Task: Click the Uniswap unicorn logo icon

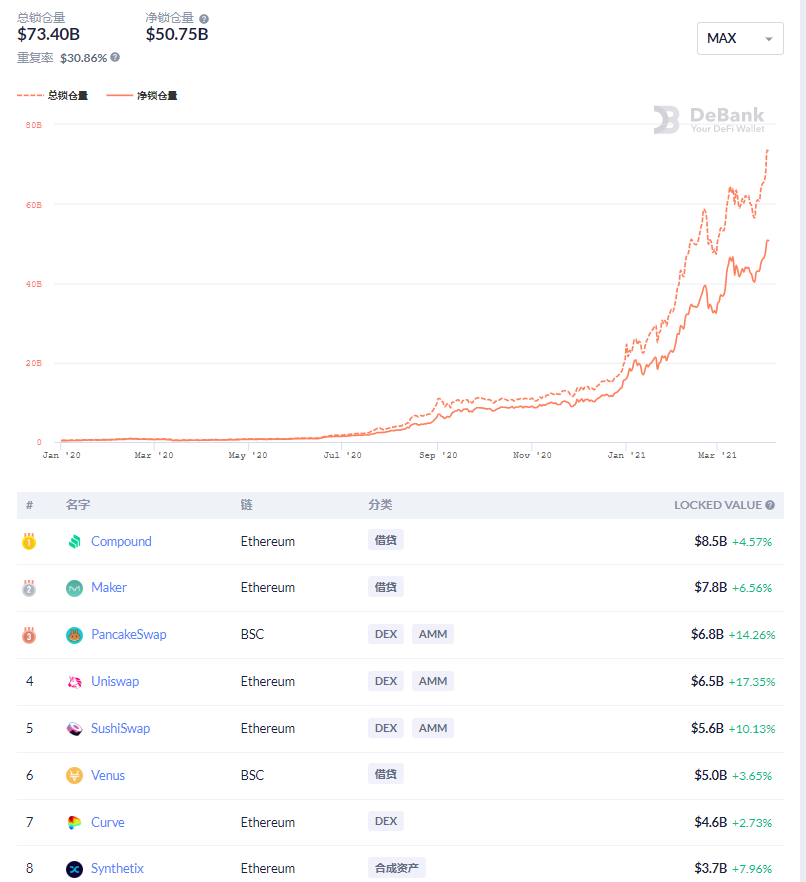Action: click(74, 682)
